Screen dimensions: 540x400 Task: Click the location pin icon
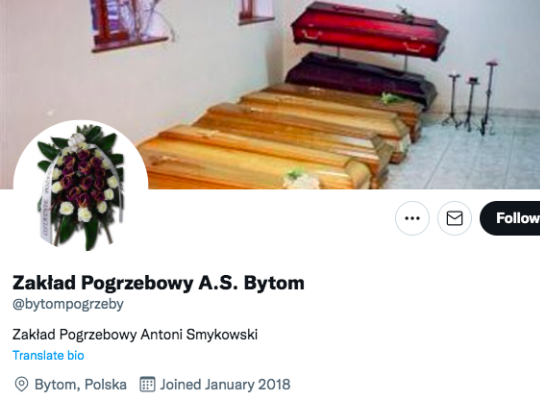tap(21, 384)
